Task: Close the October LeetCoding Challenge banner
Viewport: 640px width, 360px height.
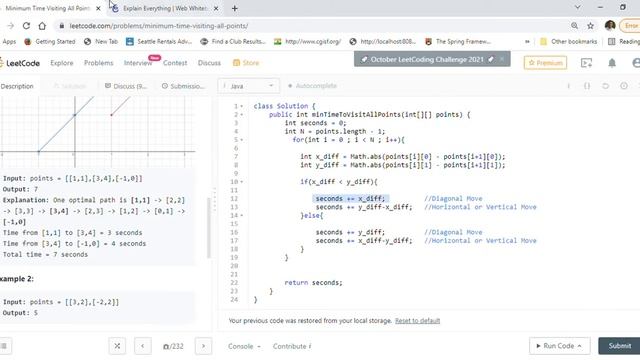Action: (502, 59)
